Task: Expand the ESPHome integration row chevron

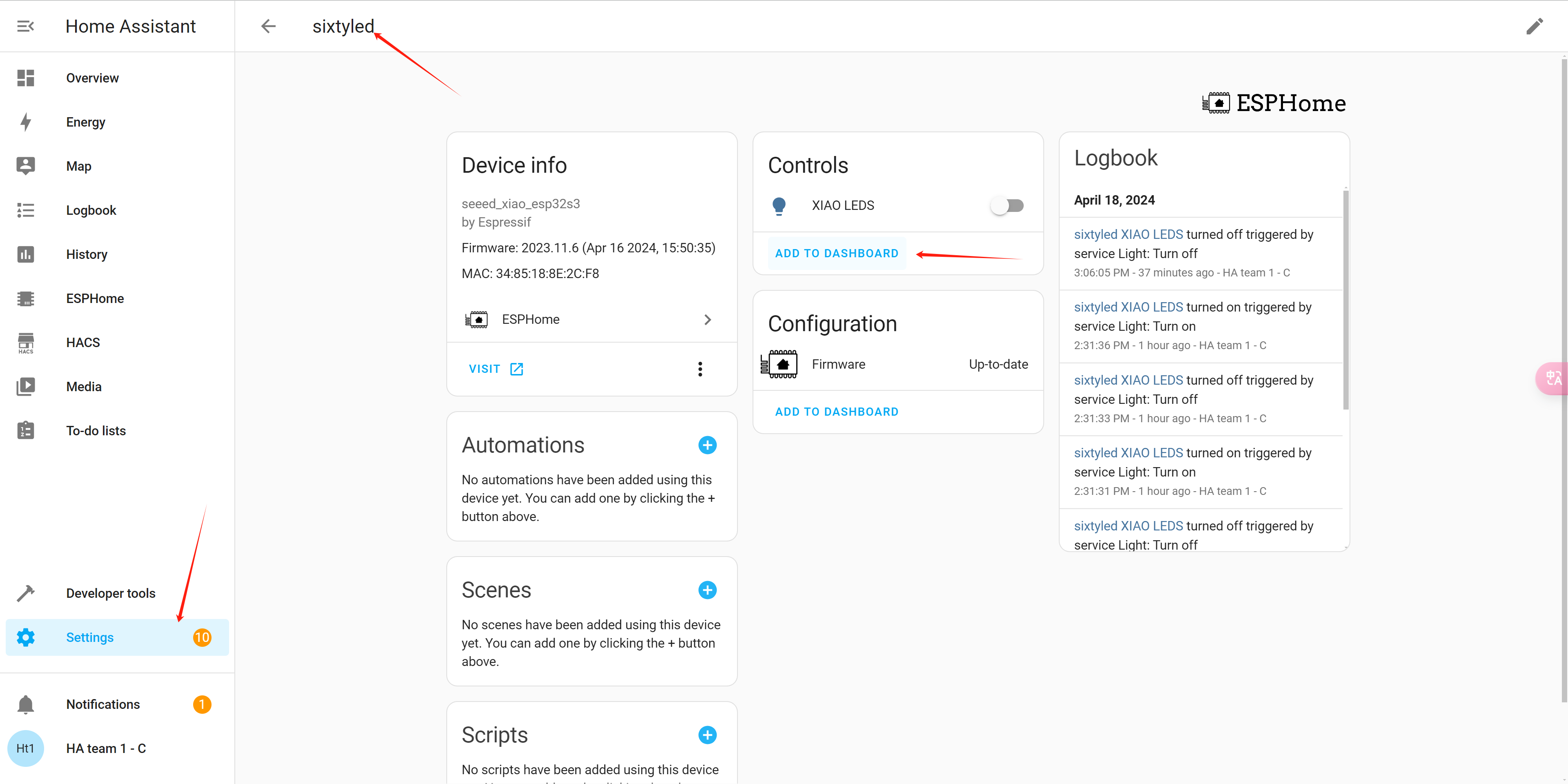Action: (x=707, y=320)
